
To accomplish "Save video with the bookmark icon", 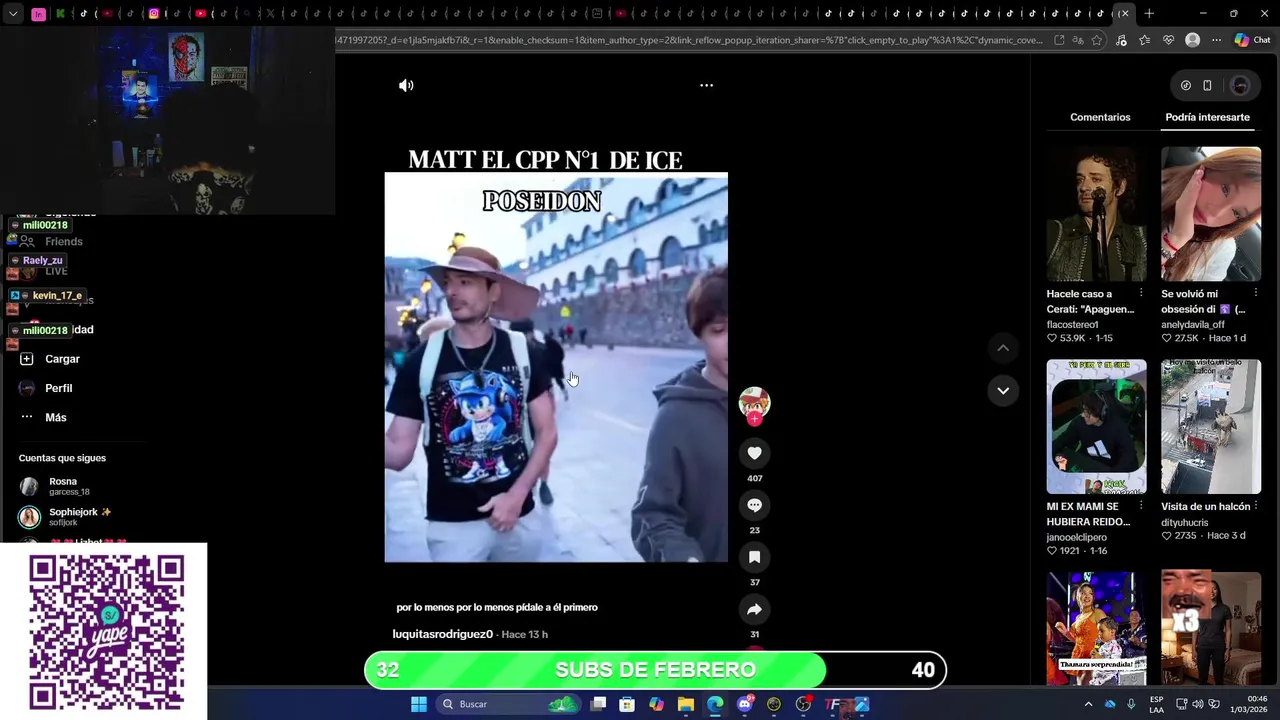I will click(x=755, y=557).
